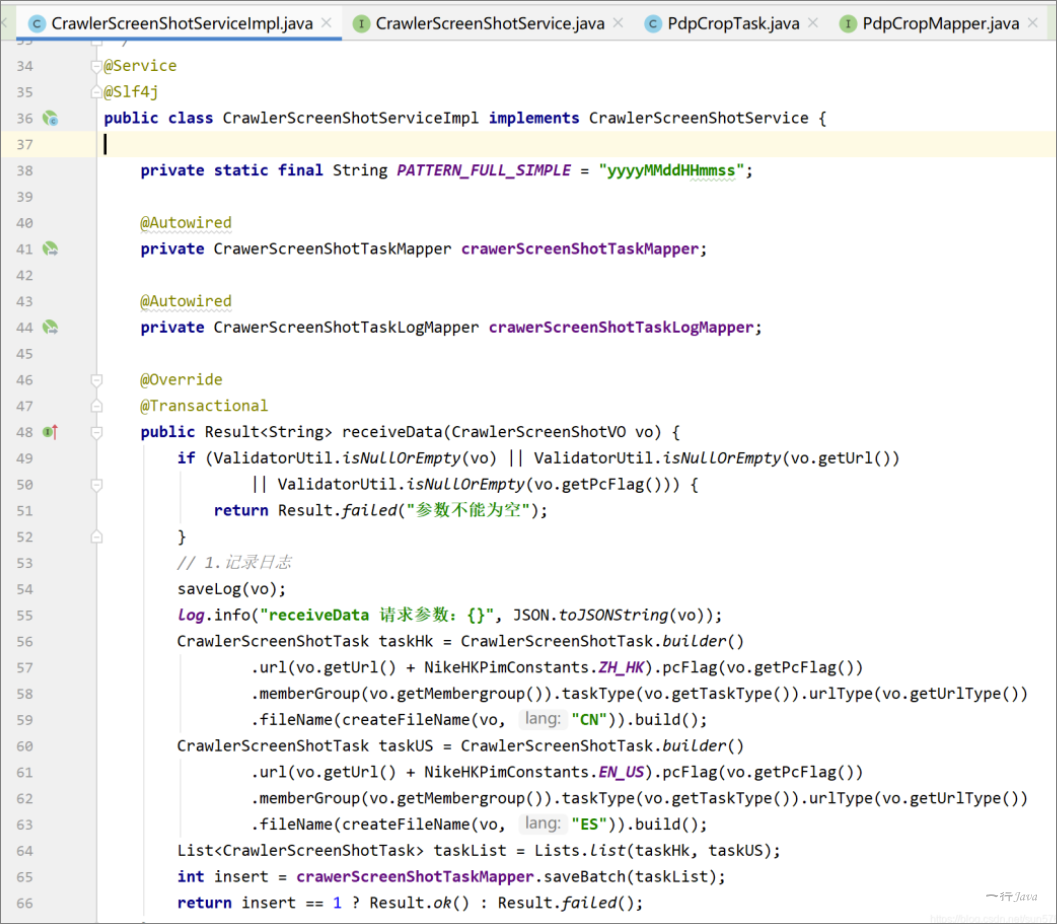Click the class icon on PdpCropTask tab
The image size is (1057, 924).
point(653,24)
